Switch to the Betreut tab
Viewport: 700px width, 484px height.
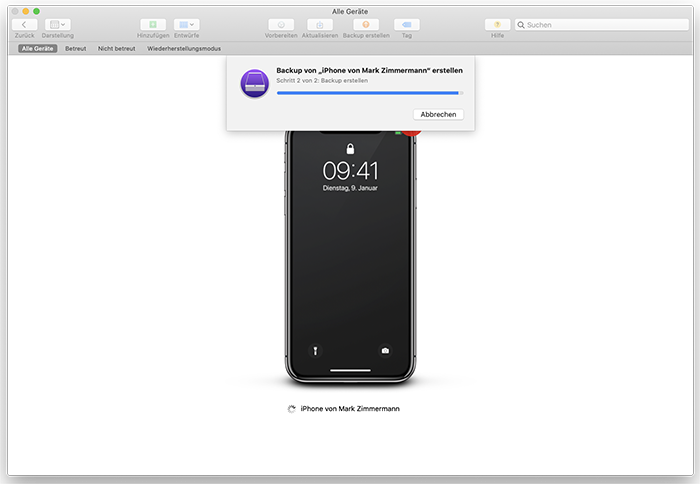click(x=76, y=48)
